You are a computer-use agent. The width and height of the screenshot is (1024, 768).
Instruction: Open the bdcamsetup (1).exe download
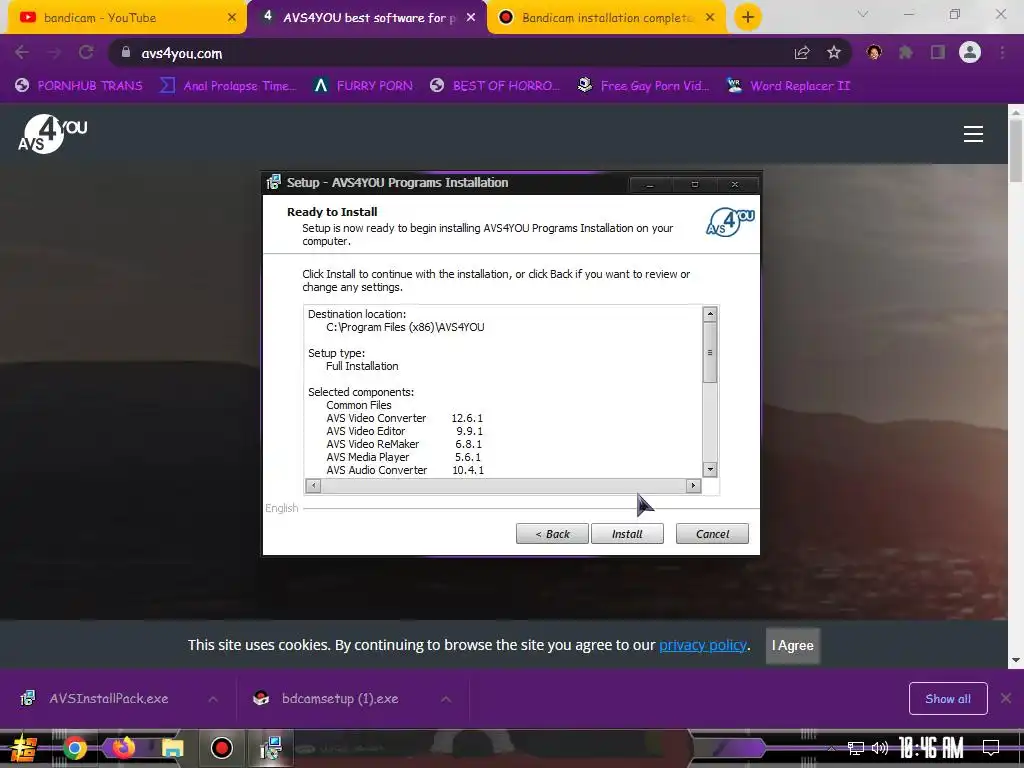[340, 699]
